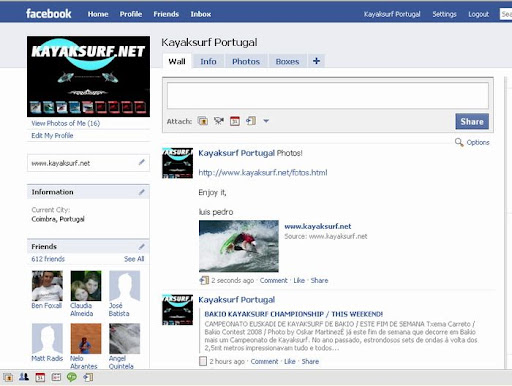The width and height of the screenshot is (512, 386).
Task: Open Profile in top navigation
Action: [131, 14]
